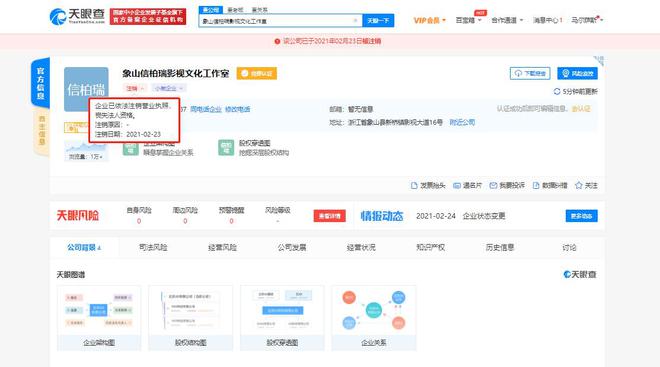Click the red government fund banner badge
Image resolution: width=660 pixels, height=367 pixels.
click(x=148, y=16)
